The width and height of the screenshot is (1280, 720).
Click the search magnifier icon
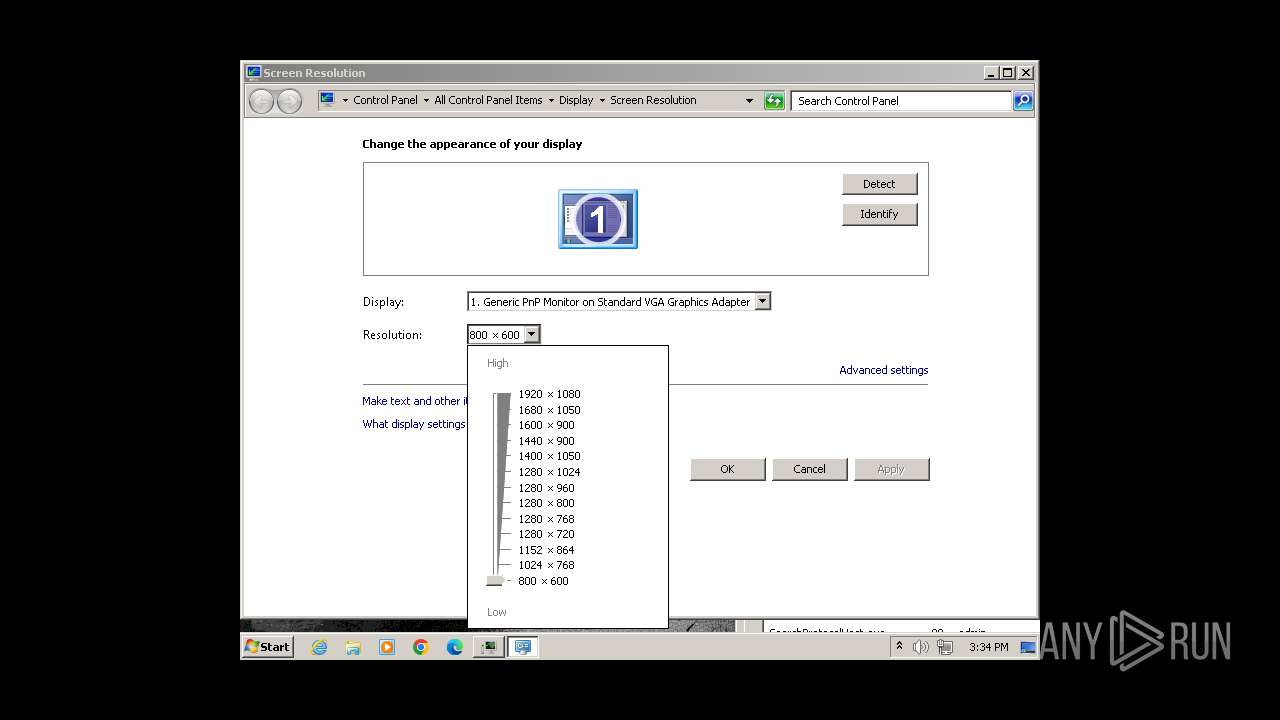[x=1023, y=101]
